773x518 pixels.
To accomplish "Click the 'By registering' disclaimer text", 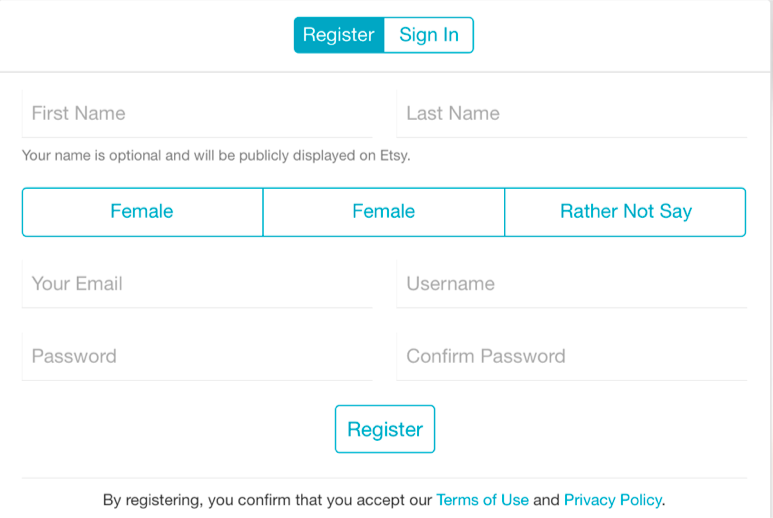I will (384, 500).
